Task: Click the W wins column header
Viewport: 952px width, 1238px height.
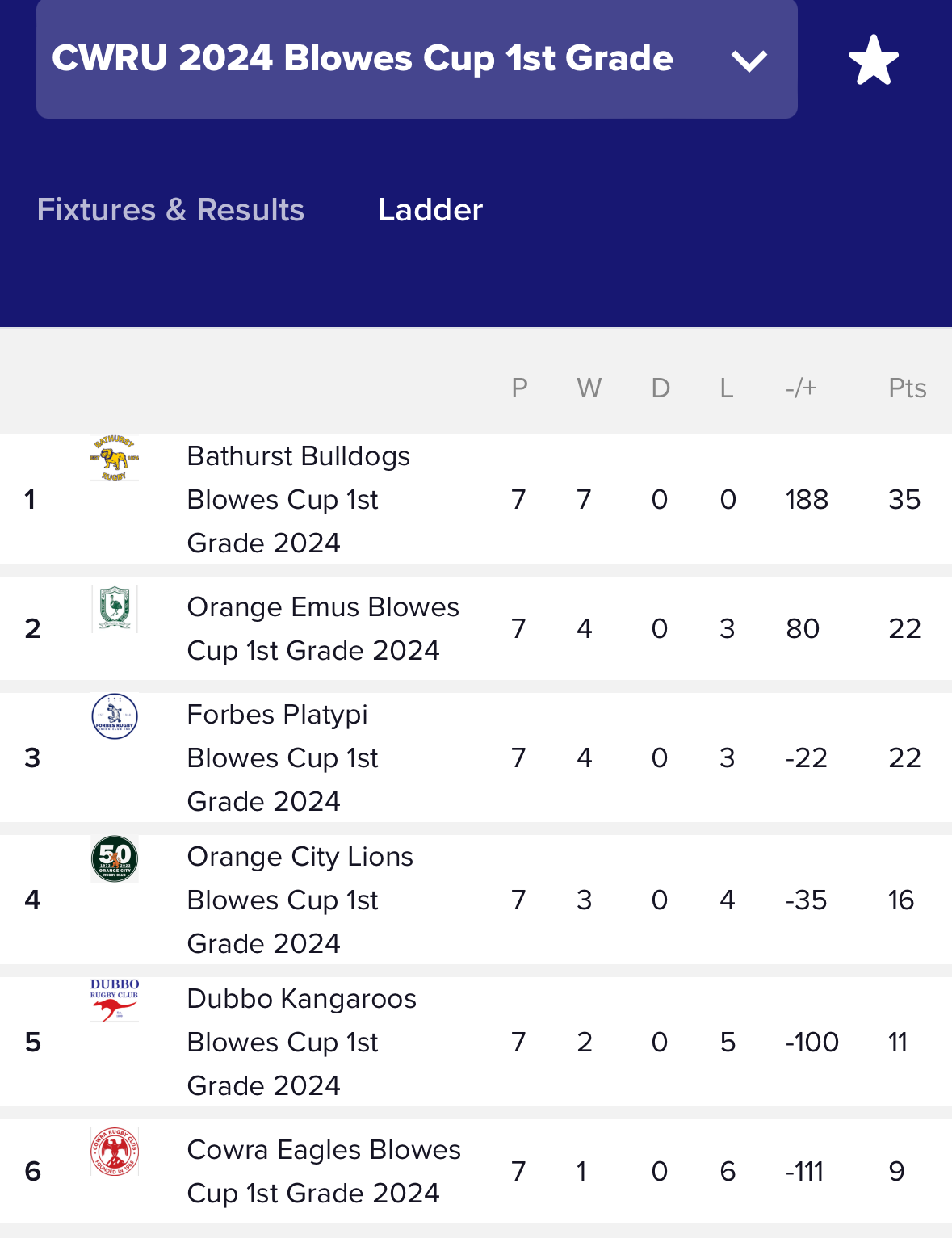Action: point(589,388)
